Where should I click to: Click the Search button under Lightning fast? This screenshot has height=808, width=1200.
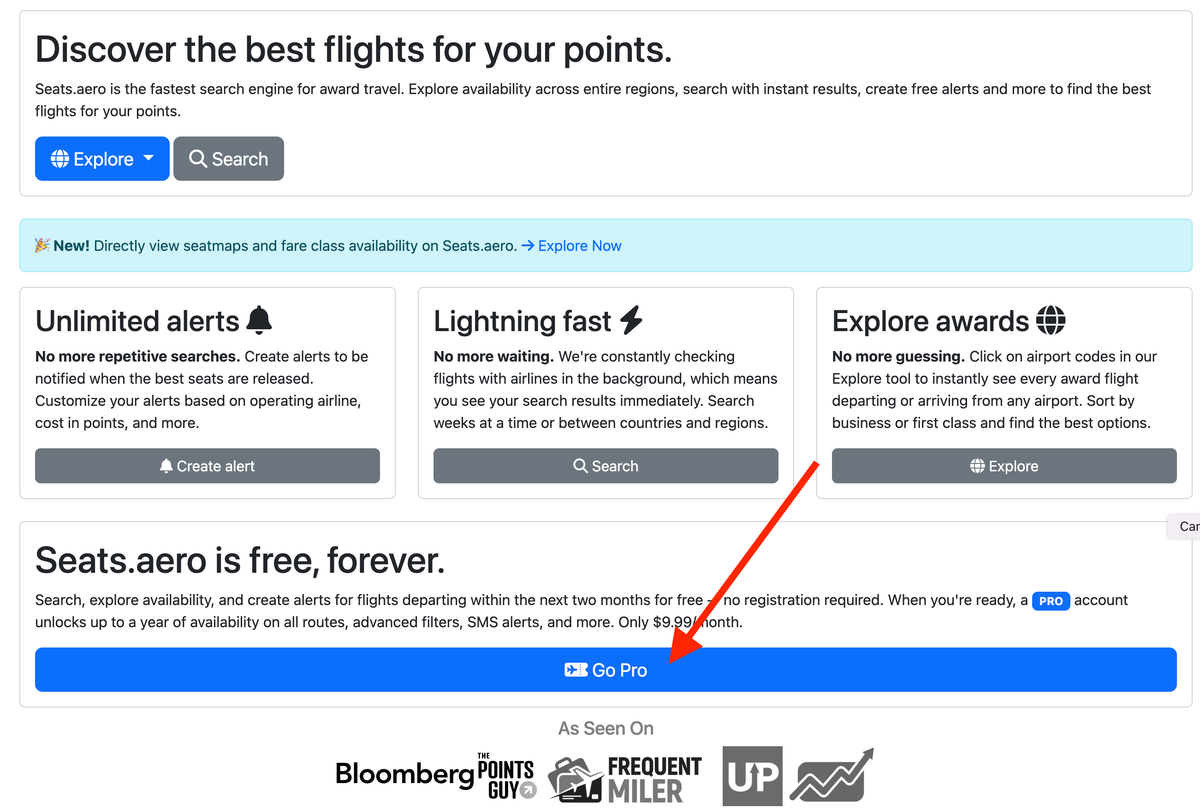coord(605,466)
